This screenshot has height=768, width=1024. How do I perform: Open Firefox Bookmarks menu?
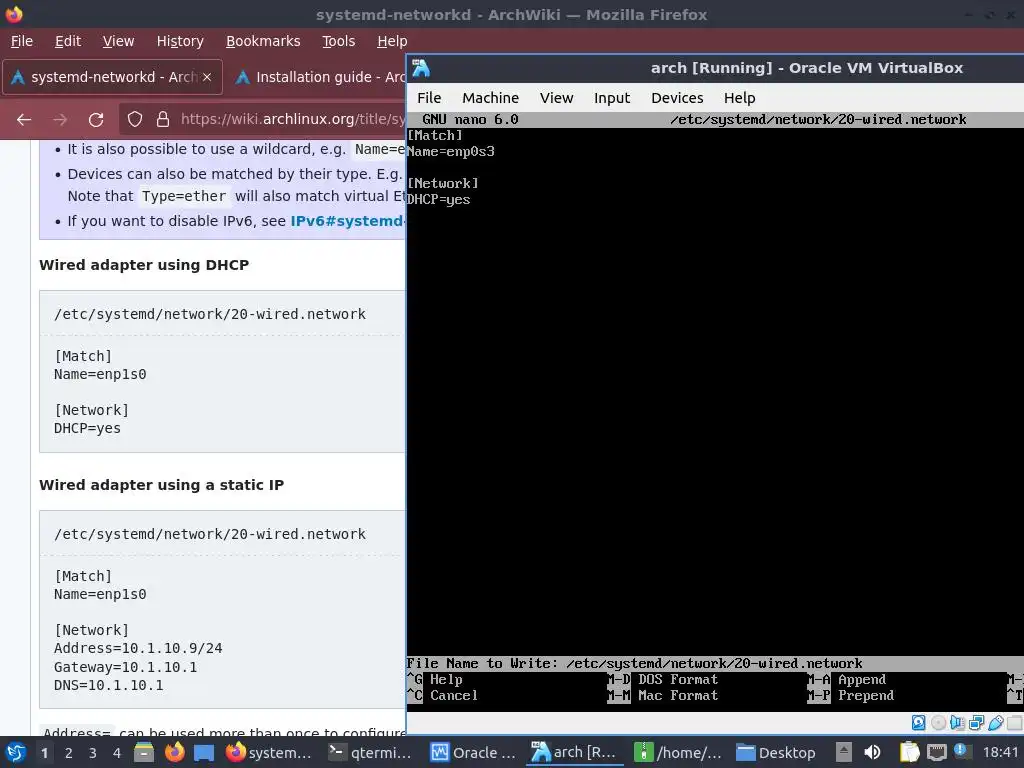(263, 41)
